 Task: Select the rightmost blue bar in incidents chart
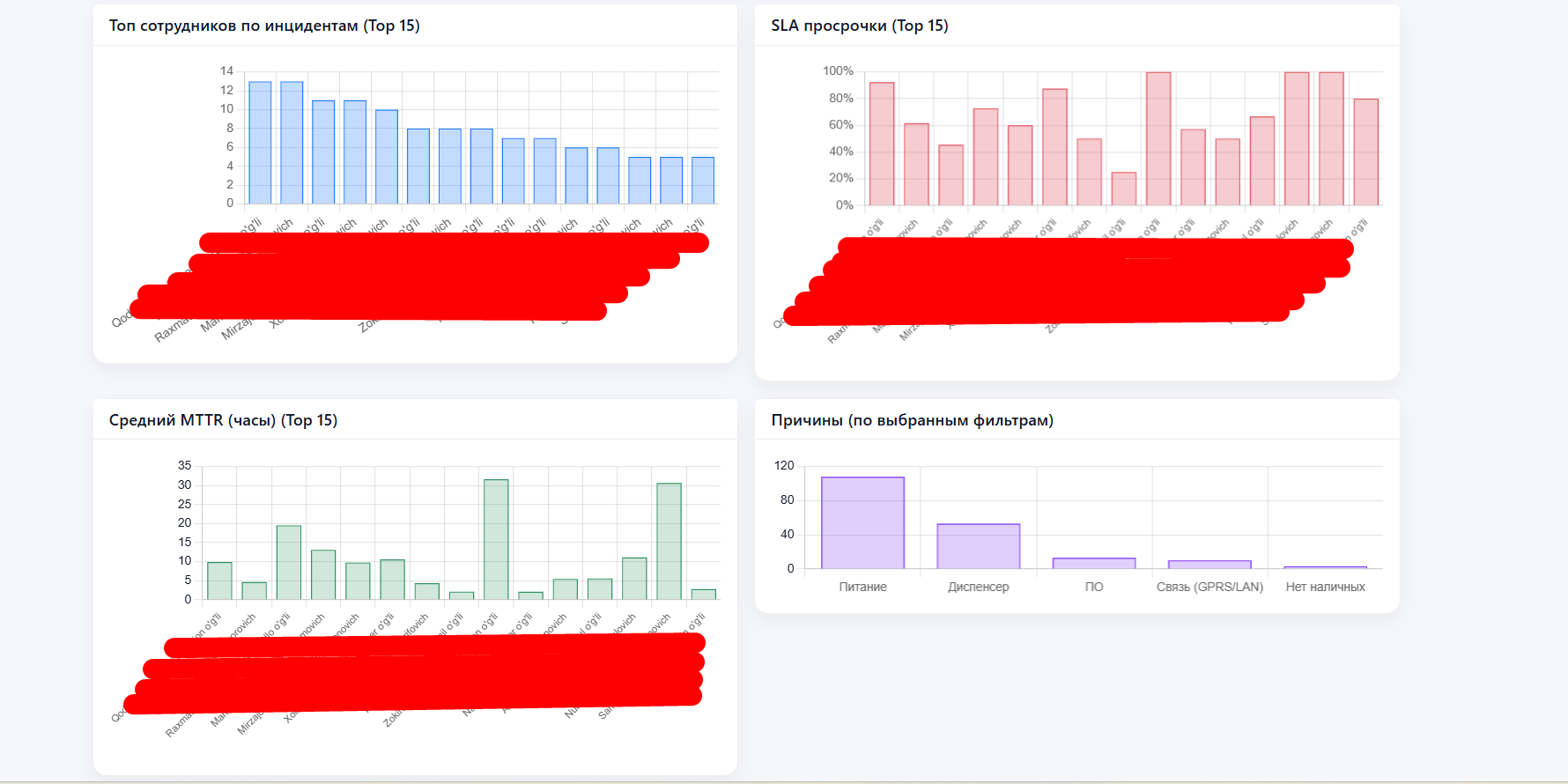[702, 181]
